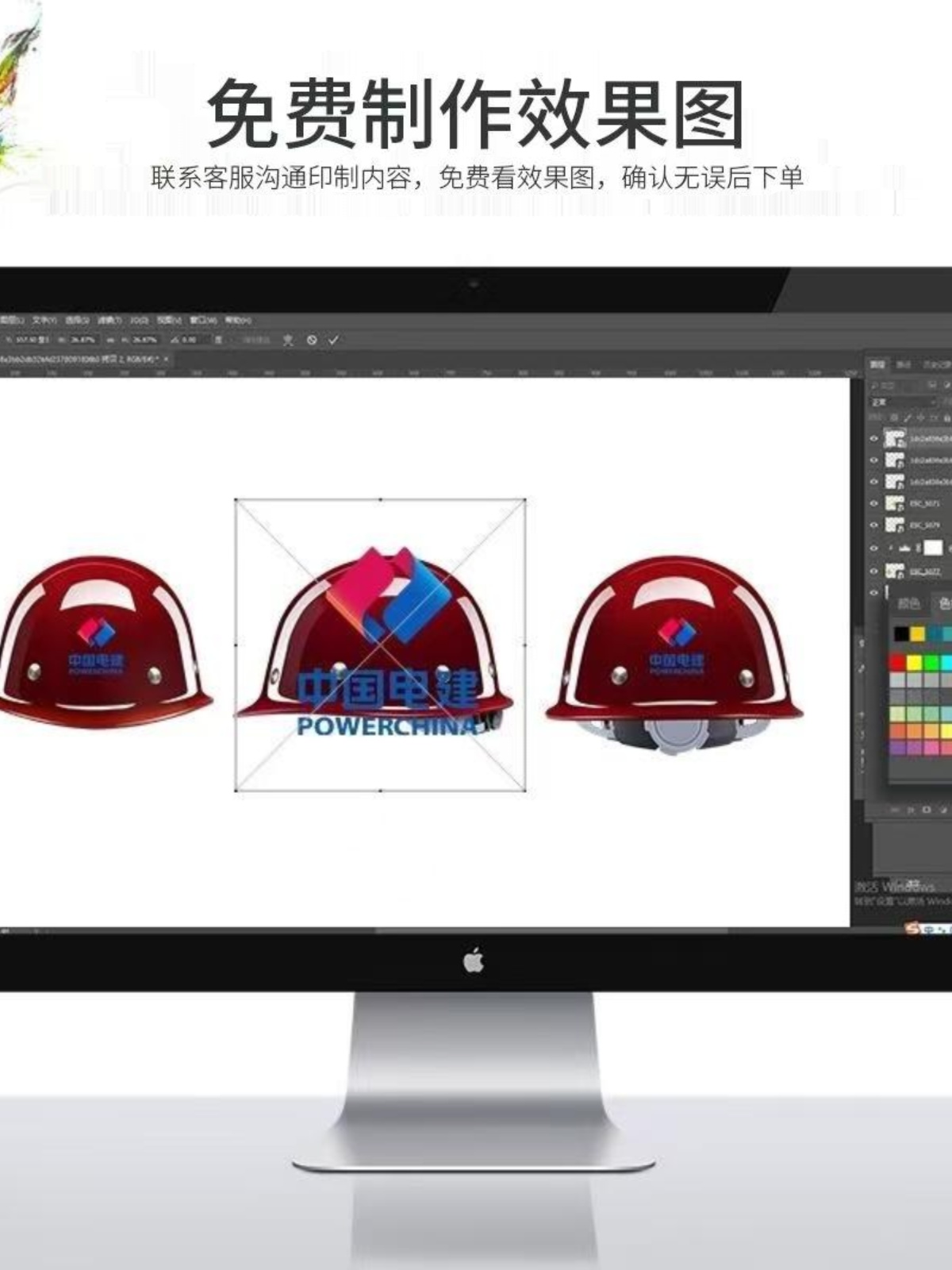The image size is (952, 1270).
Task: Click the lock all padlock icon
Action: coord(947,418)
